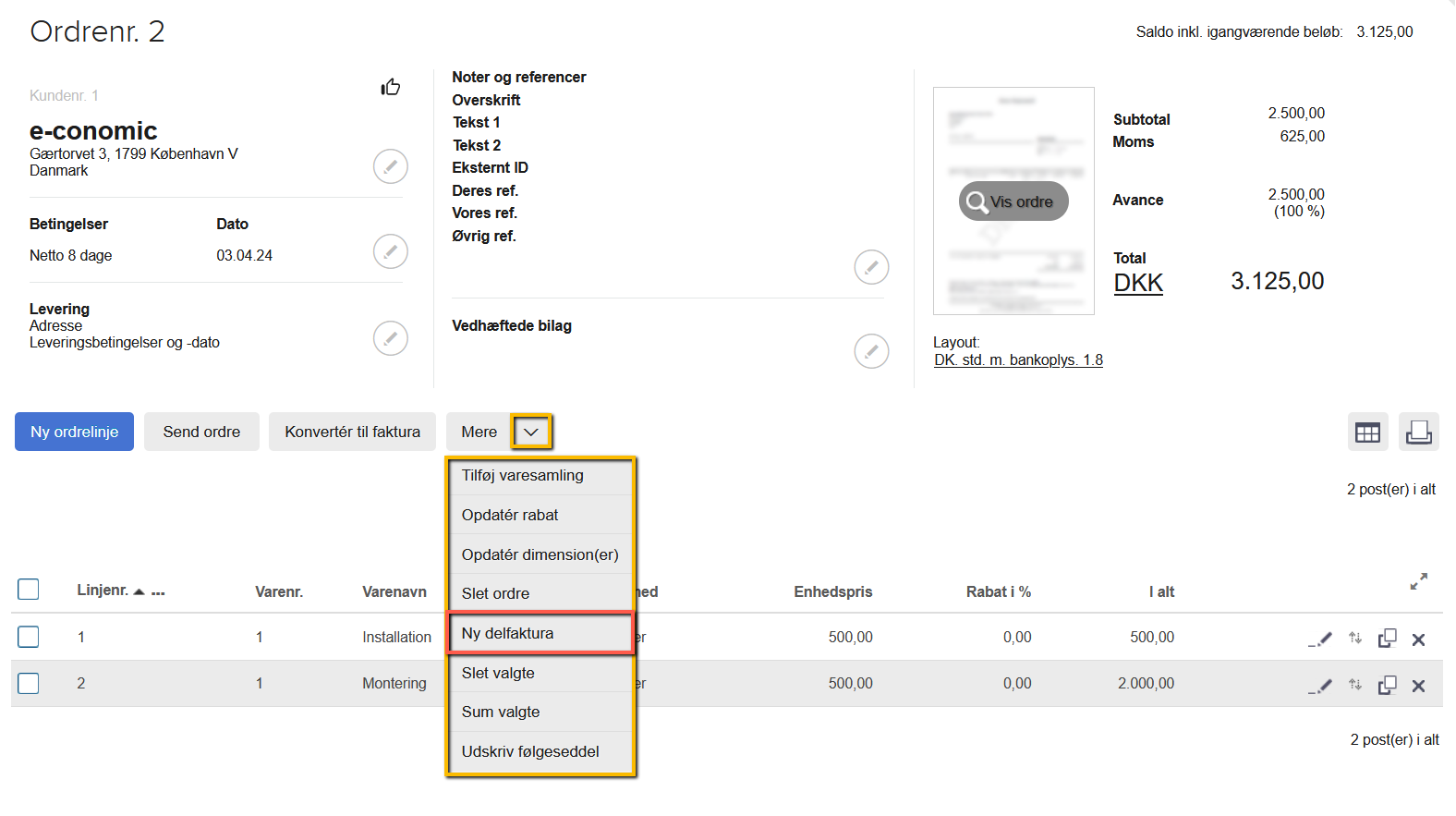Click Konvertér til faktura
The width and height of the screenshot is (1456, 816).
coord(352,432)
